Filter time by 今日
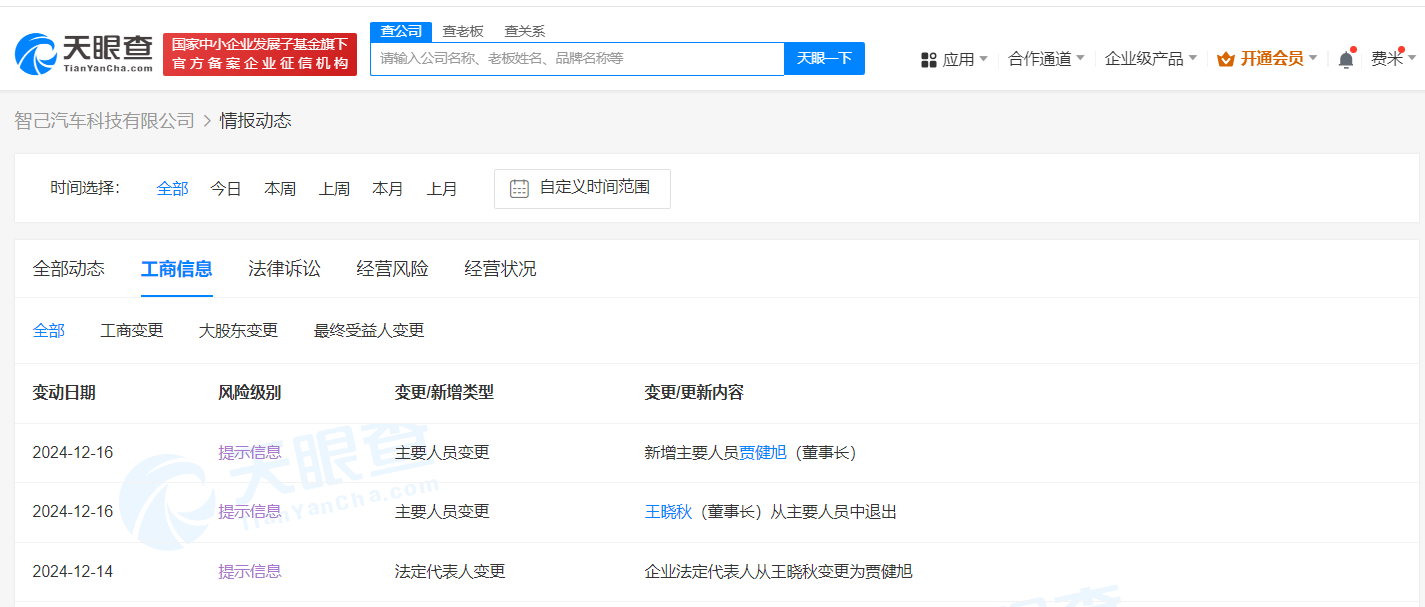 pos(226,188)
